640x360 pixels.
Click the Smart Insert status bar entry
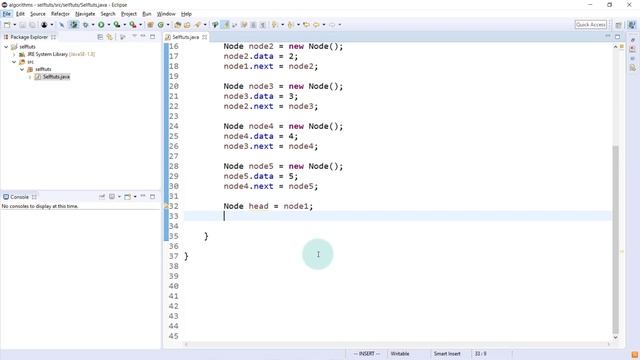coord(447,354)
